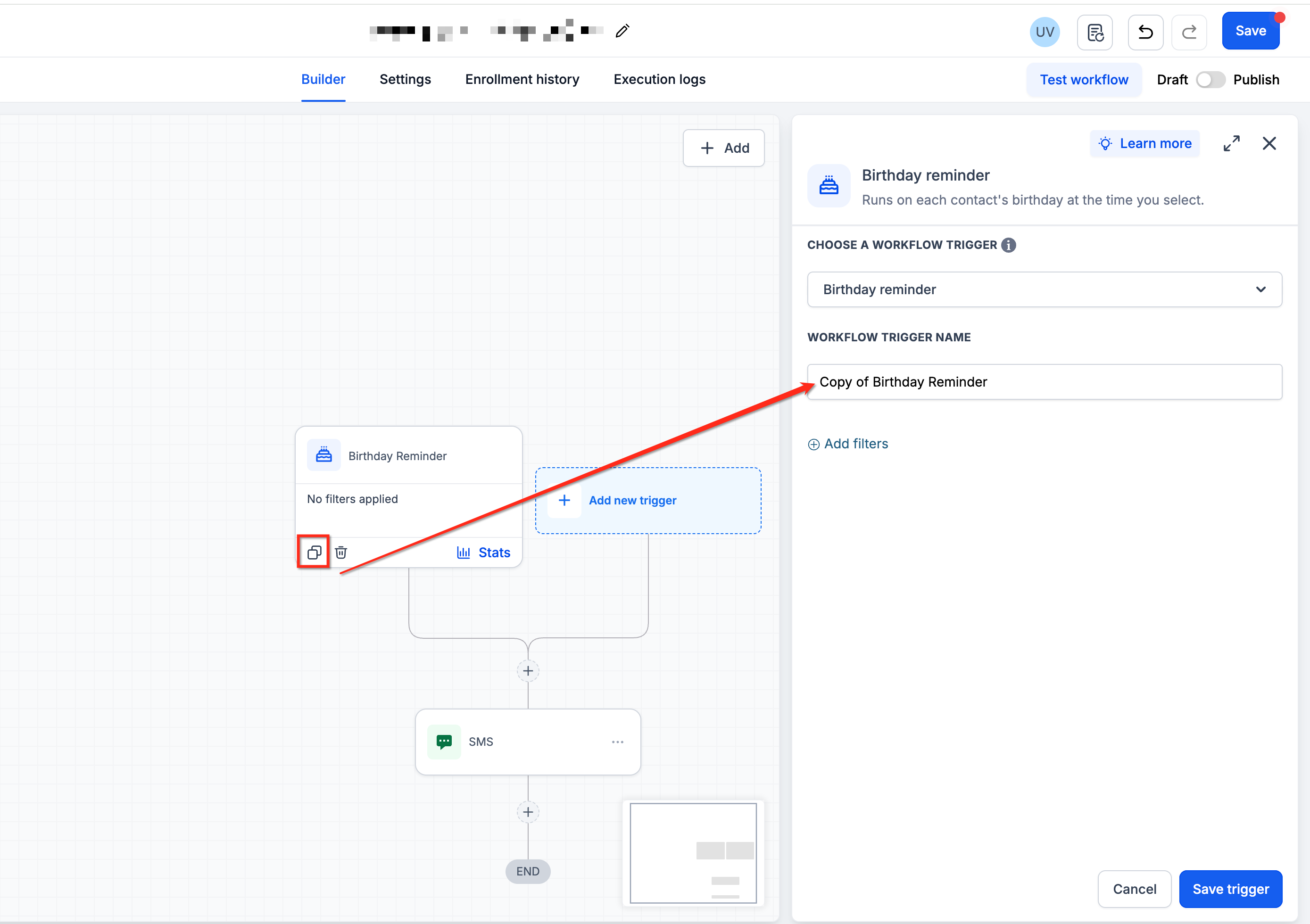This screenshot has width=1310, height=924.
Task: Switch to the Builder tab
Action: [x=323, y=79]
